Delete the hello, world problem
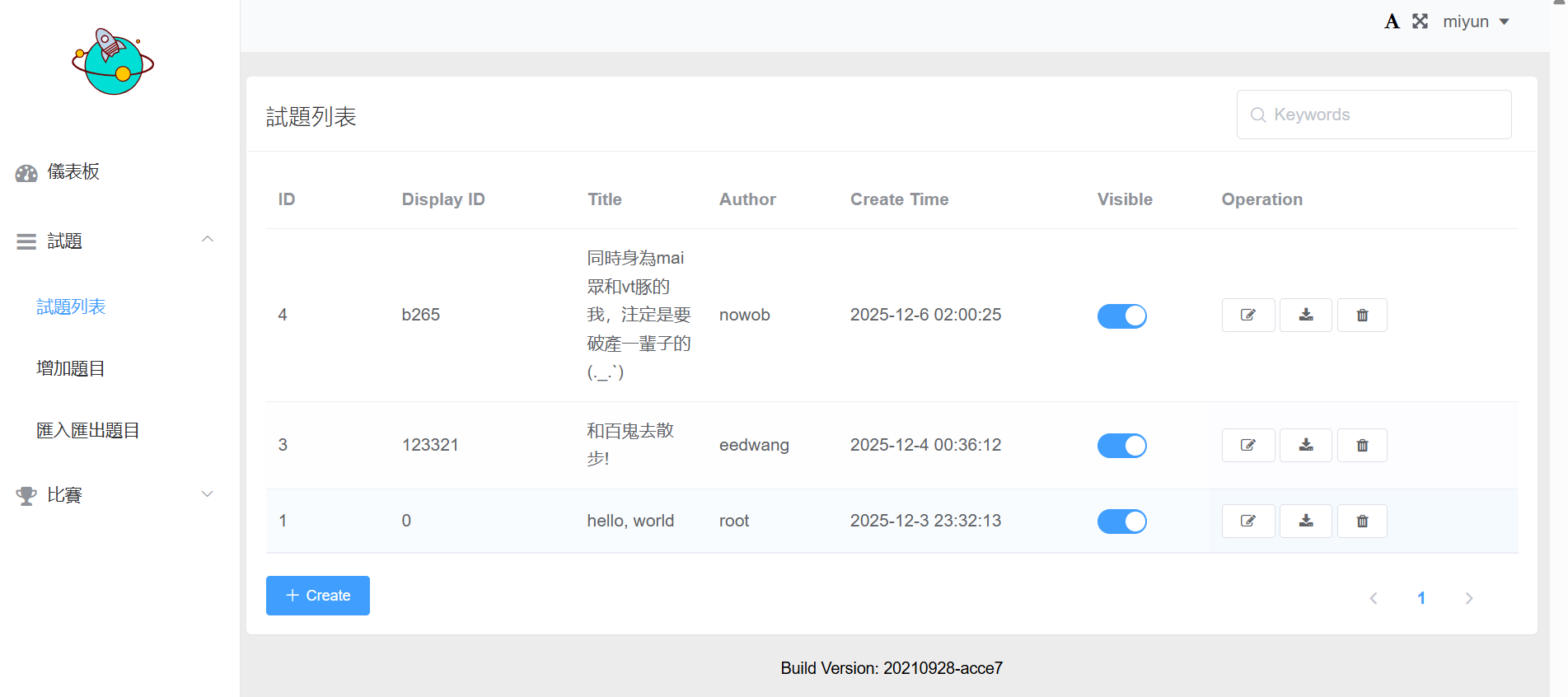The image size is (1568, 697). point(1361,521)
